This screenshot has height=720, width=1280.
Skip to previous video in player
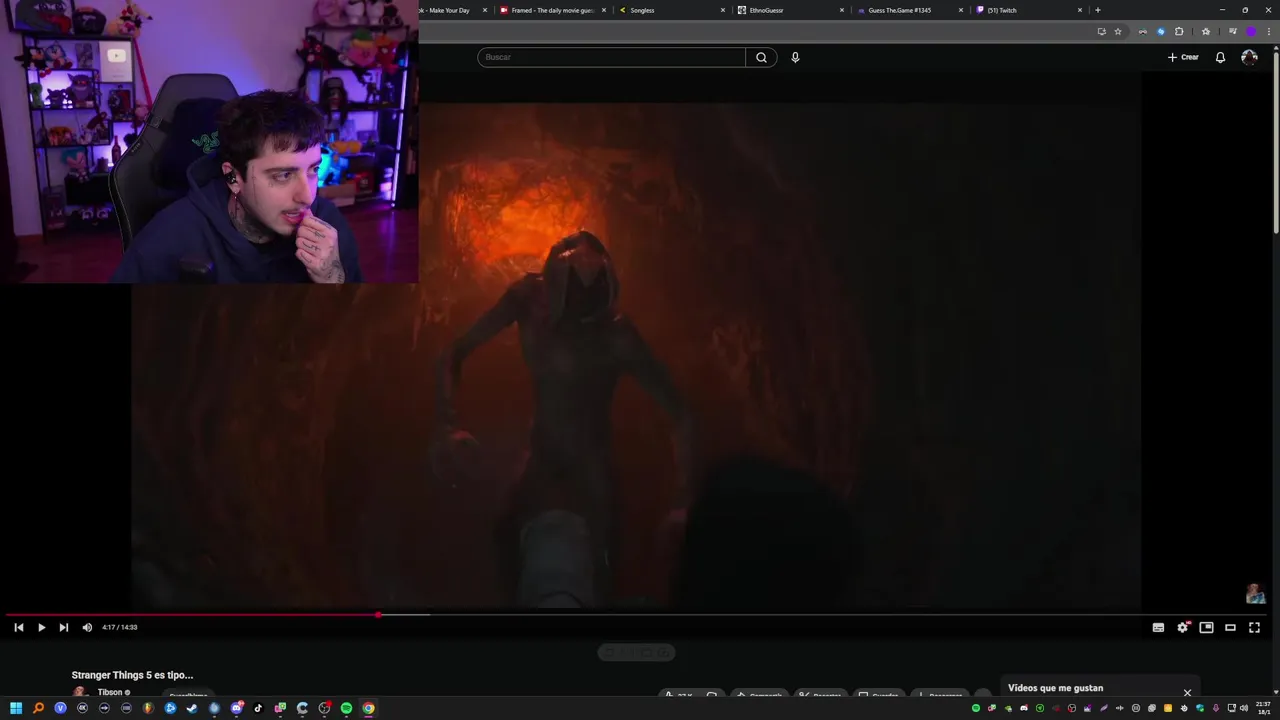pyautogui.click(x=18, y=627)
